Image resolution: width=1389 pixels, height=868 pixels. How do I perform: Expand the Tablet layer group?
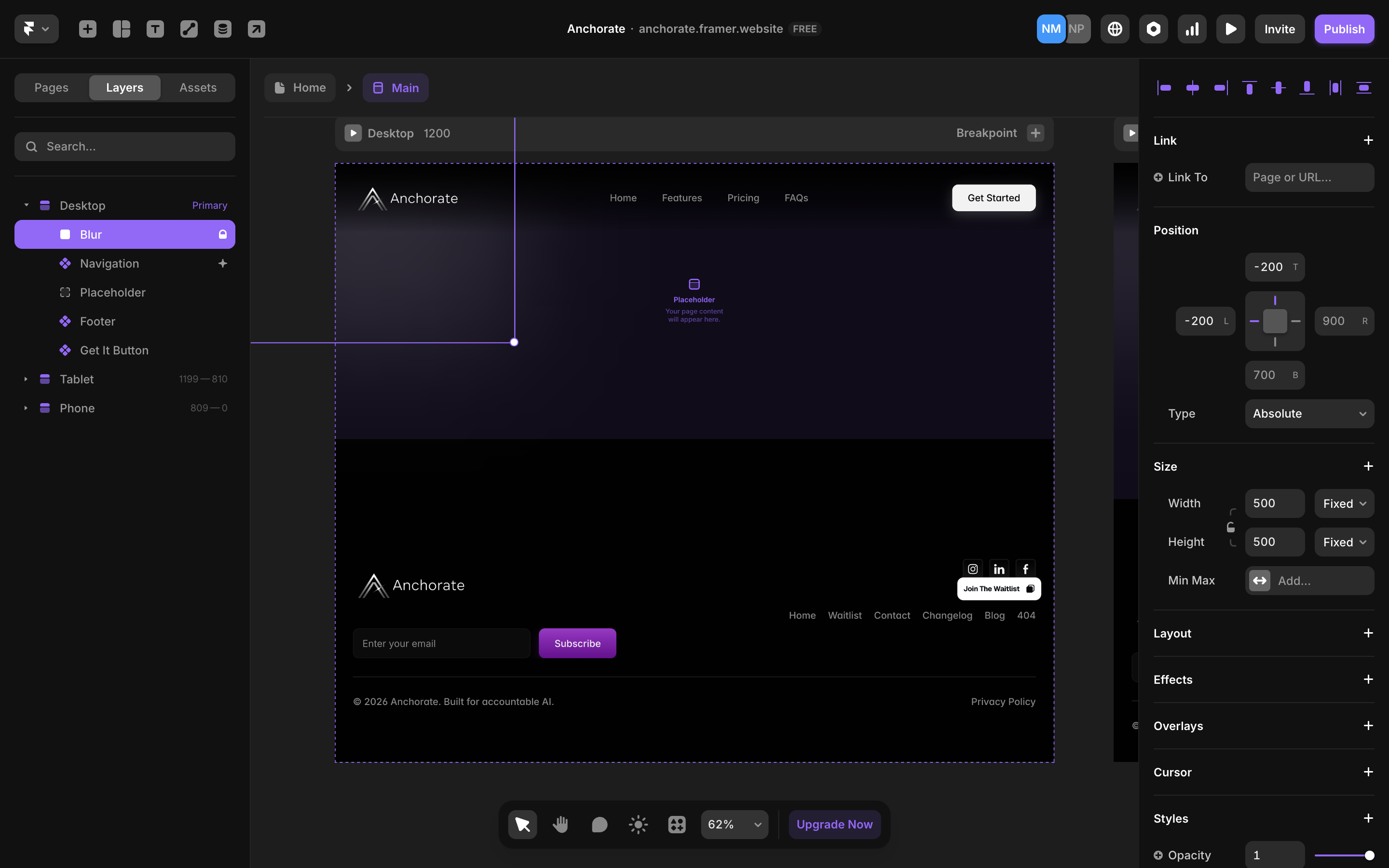[x=26, y=379]
